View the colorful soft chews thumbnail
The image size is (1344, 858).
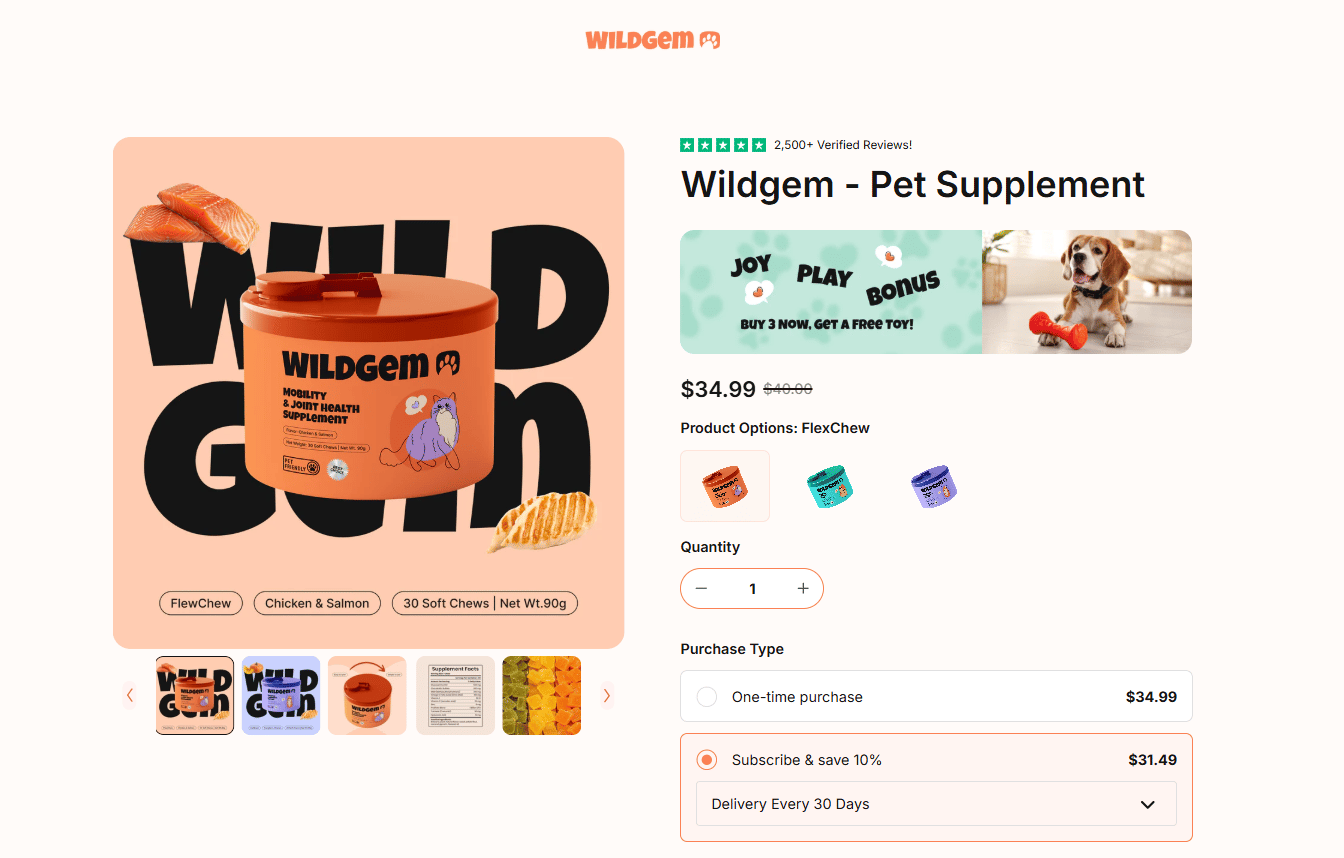click(x=542, y=695)
